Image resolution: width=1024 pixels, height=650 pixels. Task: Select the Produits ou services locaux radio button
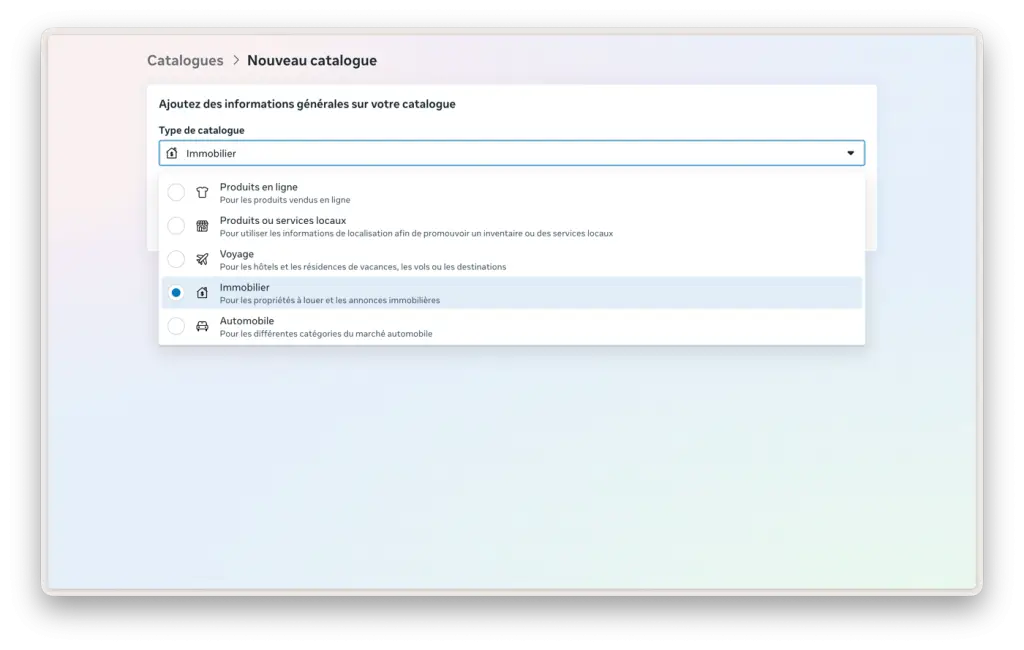176,226
